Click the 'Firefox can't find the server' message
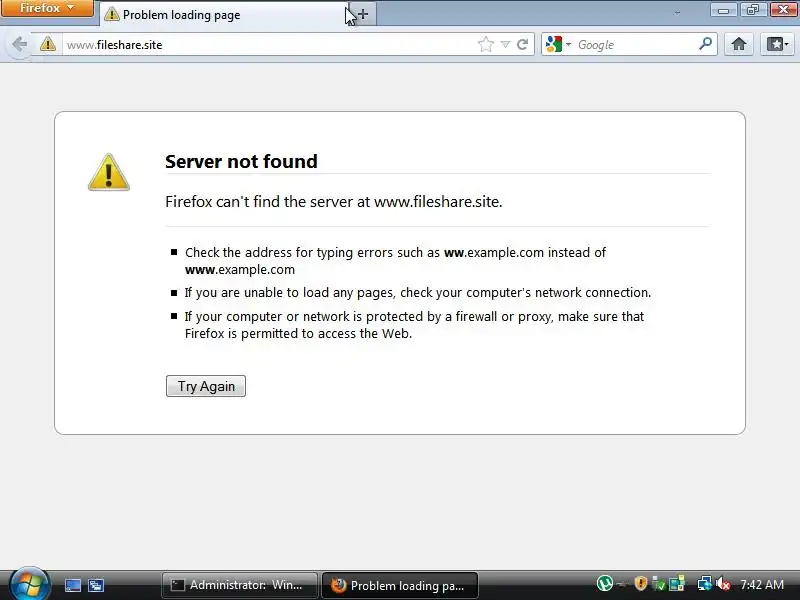The height and width of the screenshot is (600, 800). point(334,202)
